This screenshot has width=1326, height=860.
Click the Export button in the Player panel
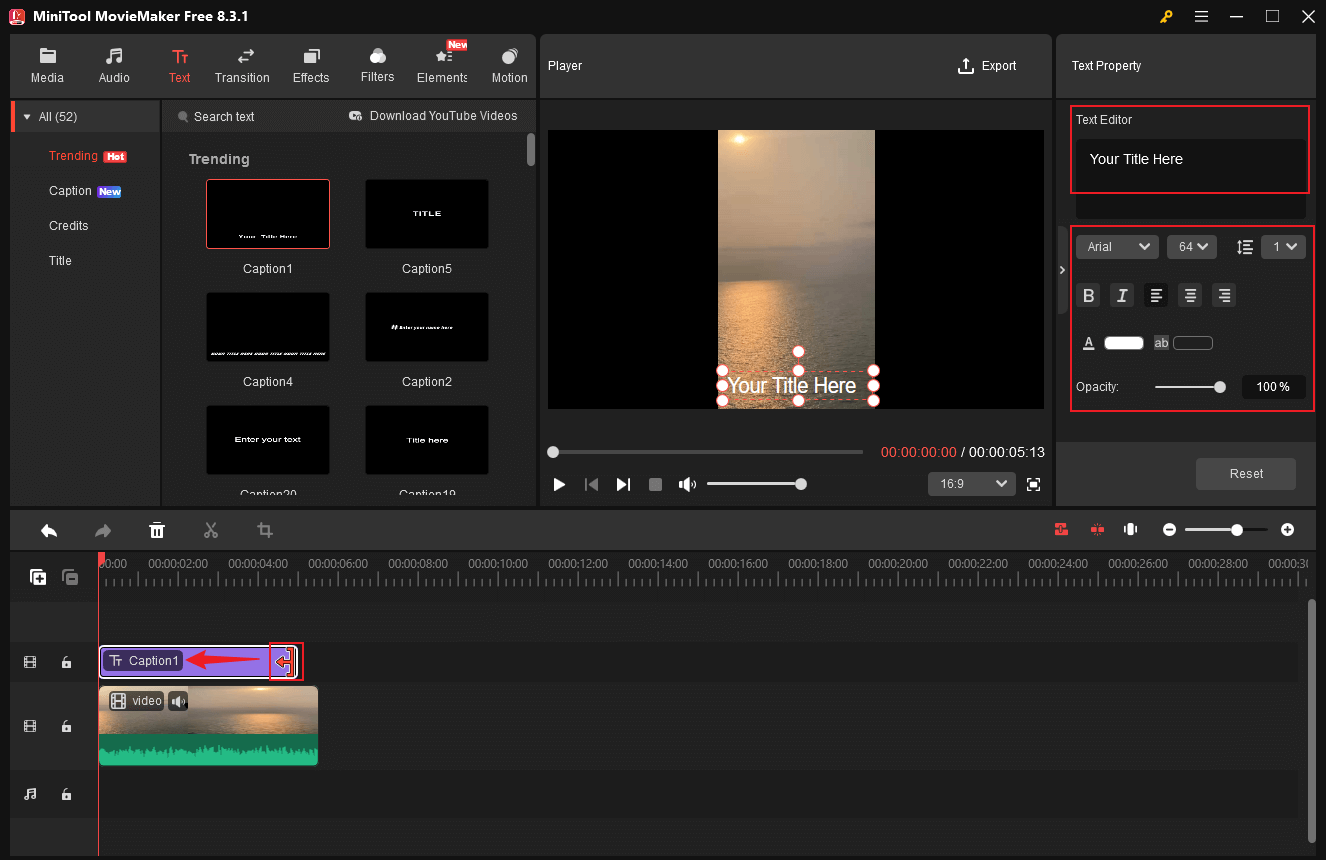point(987,66)
